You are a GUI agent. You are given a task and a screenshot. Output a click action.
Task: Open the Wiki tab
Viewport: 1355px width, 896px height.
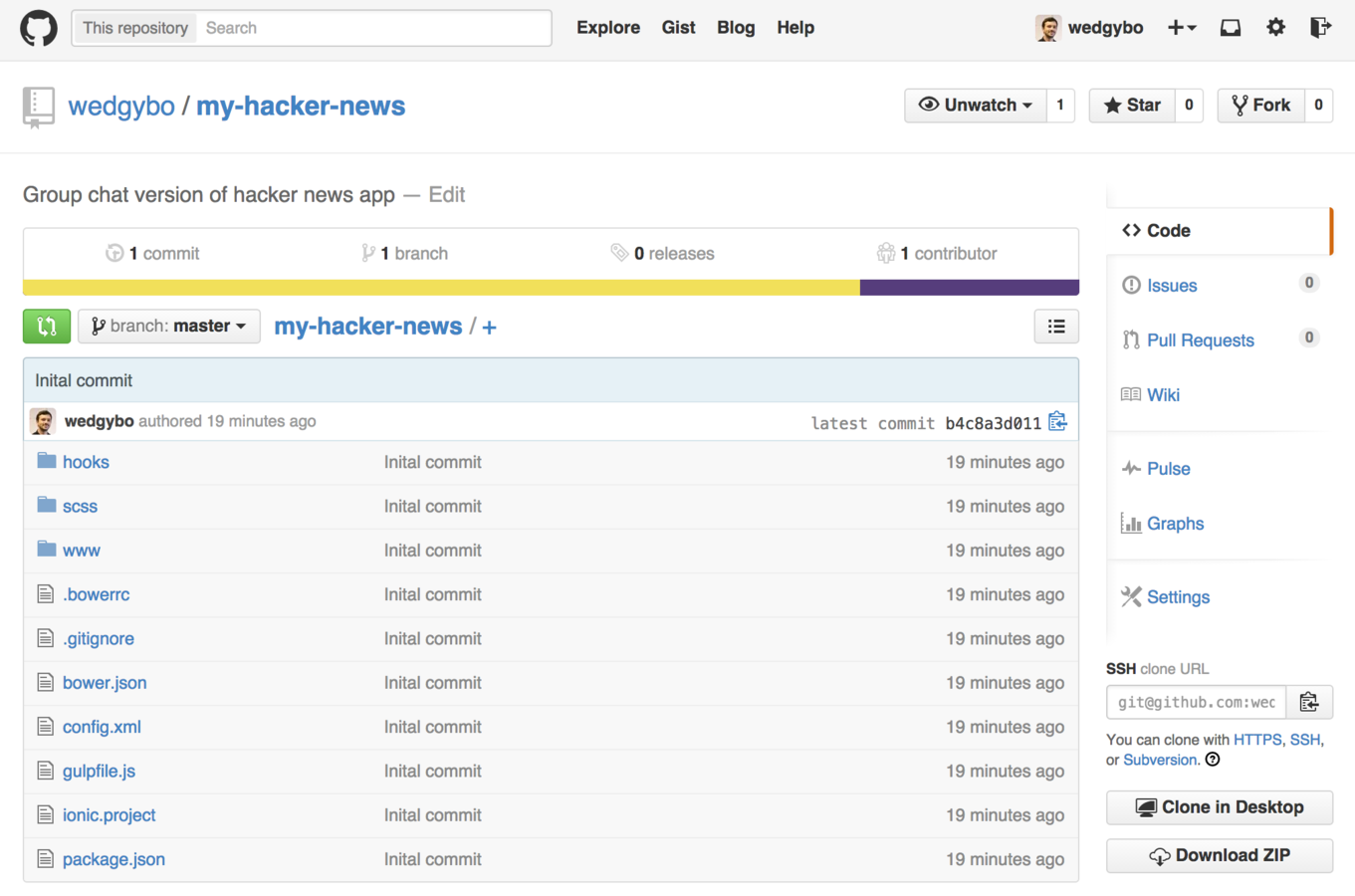(x=1163, y=395)
